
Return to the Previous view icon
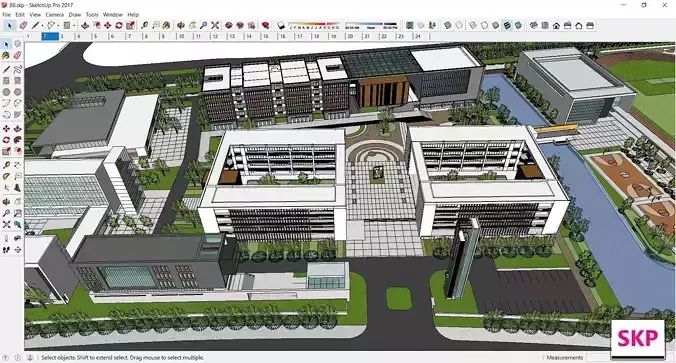17,225
